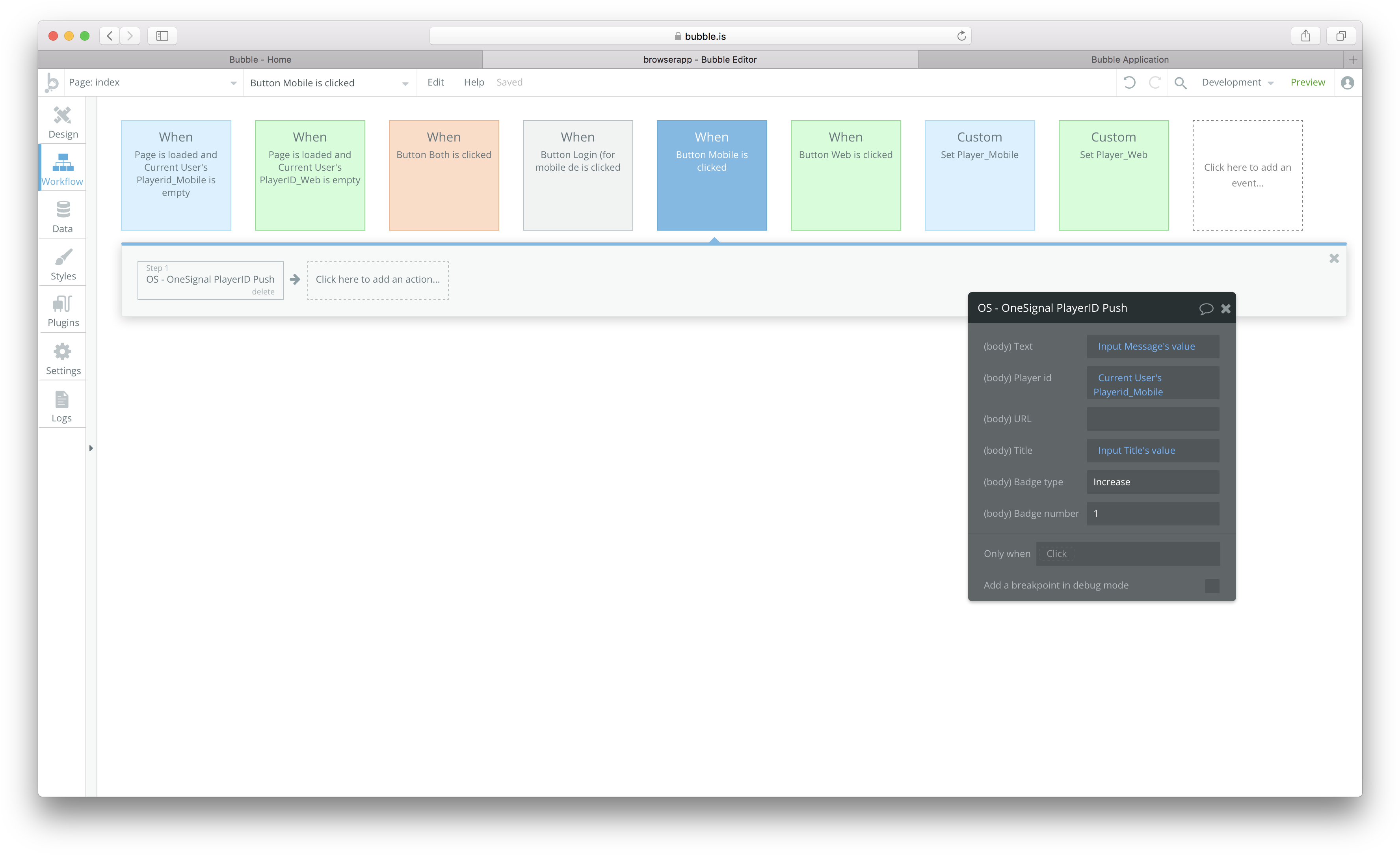Image resolution: width=1400 pixels, height=855 pixels.
Task: Select Custom Set Player_Mobile event
Action: (x=980, y=175)
